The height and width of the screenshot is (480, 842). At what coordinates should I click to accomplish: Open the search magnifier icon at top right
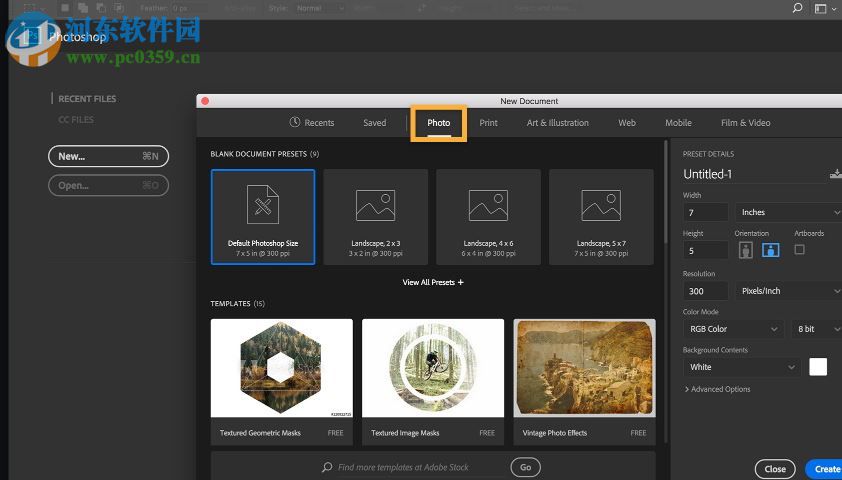click(797, 8)
